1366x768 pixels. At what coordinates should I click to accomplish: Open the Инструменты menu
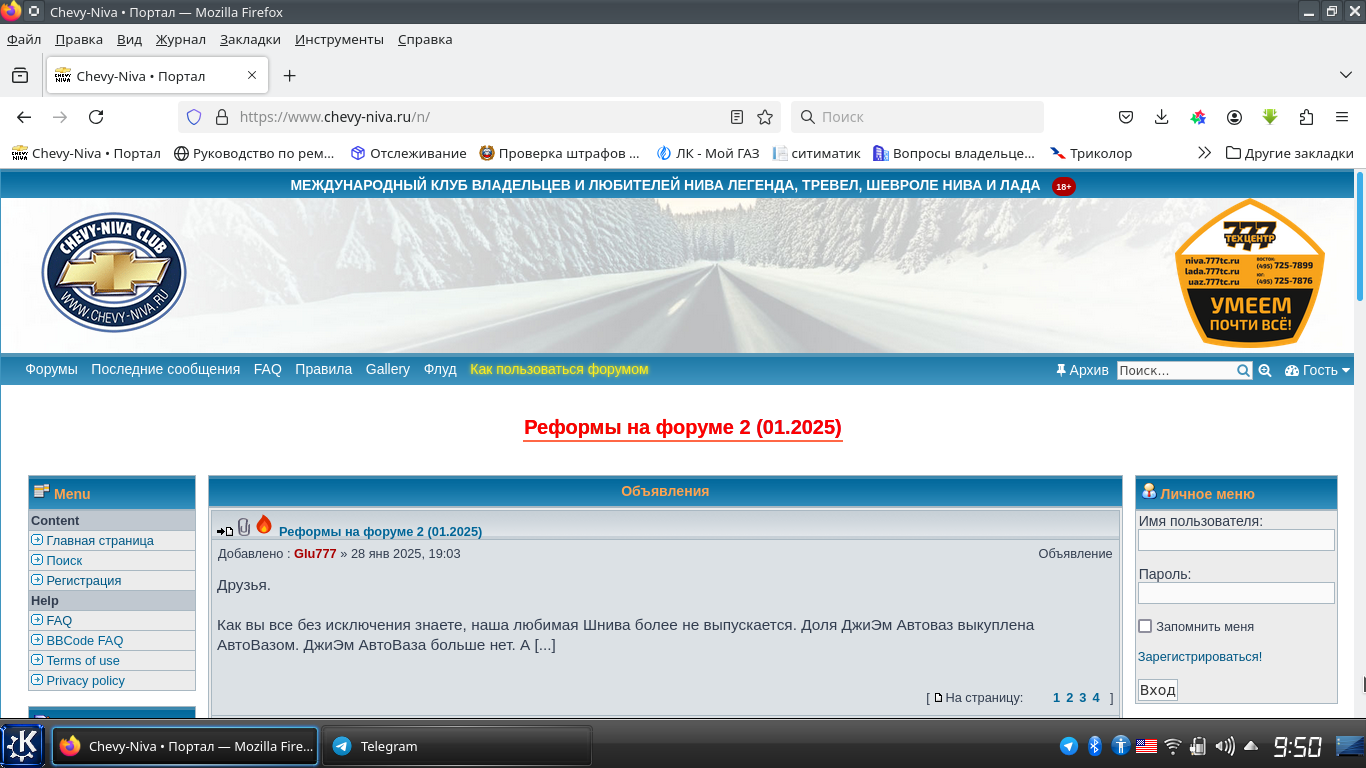[x=339, y=39]
